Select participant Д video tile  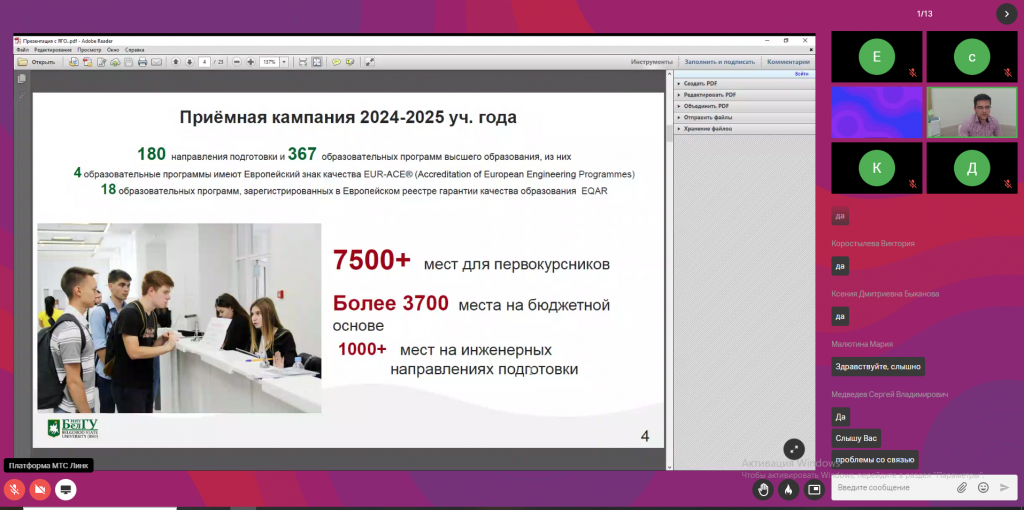click(x=972, y=168)
